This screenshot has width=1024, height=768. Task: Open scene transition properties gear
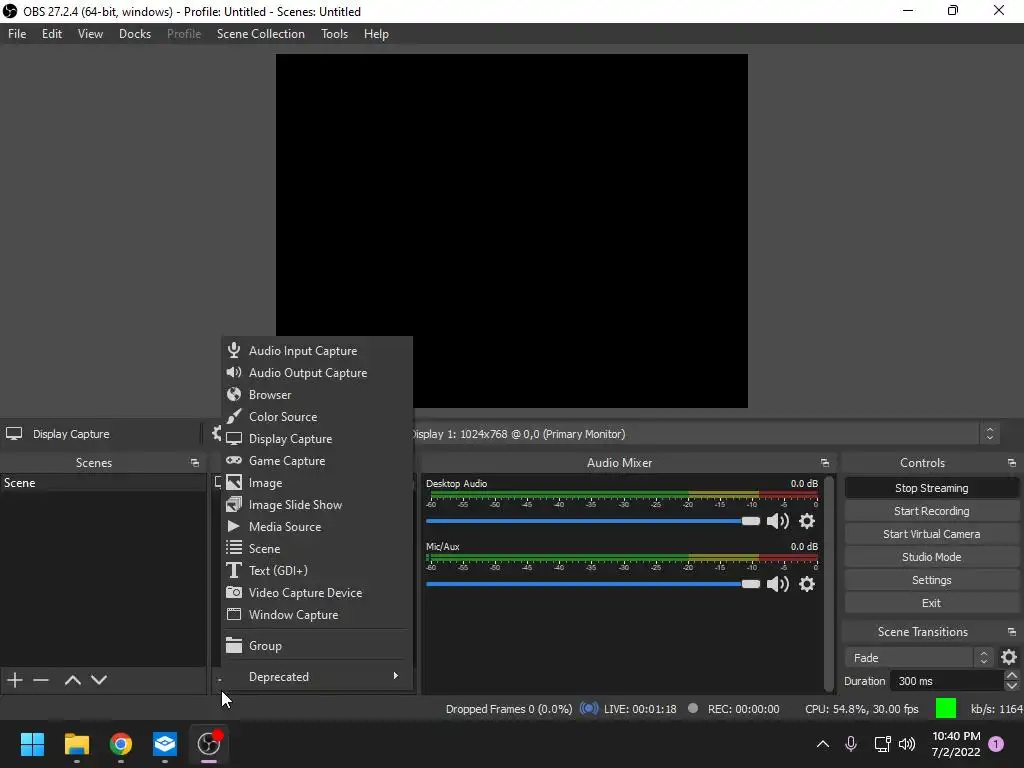pos(1009,657)
